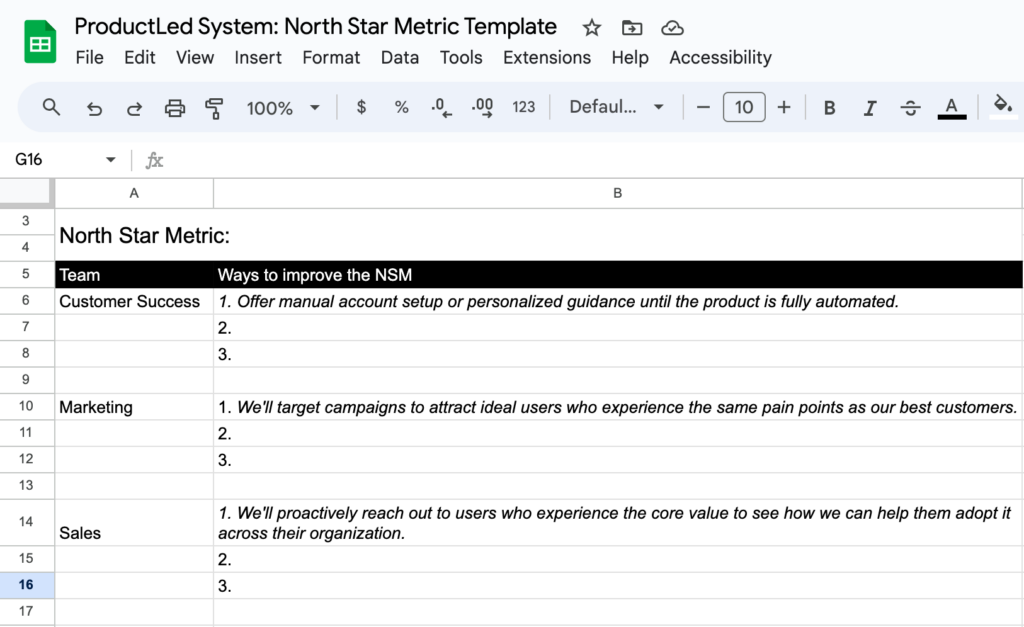
Task: Move the spreadsheet to a folder
Action: pos(632,28)
